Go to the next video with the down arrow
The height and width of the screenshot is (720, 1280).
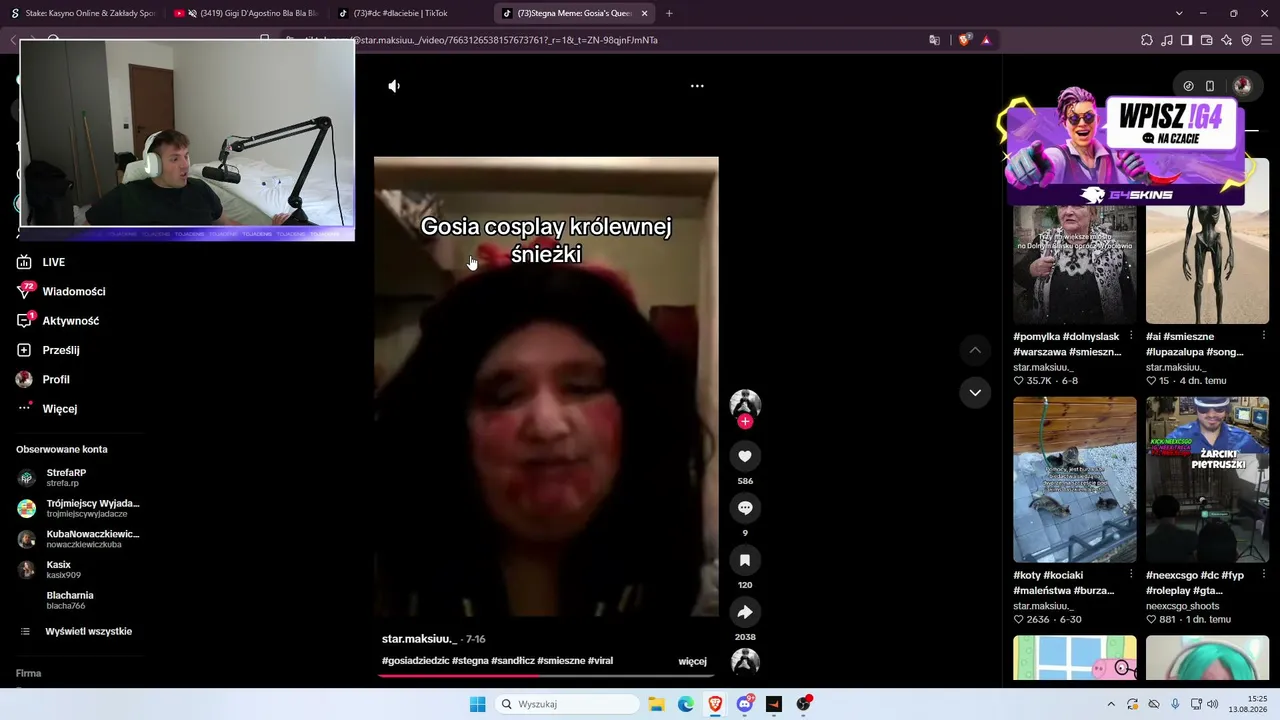click(975, 392)
